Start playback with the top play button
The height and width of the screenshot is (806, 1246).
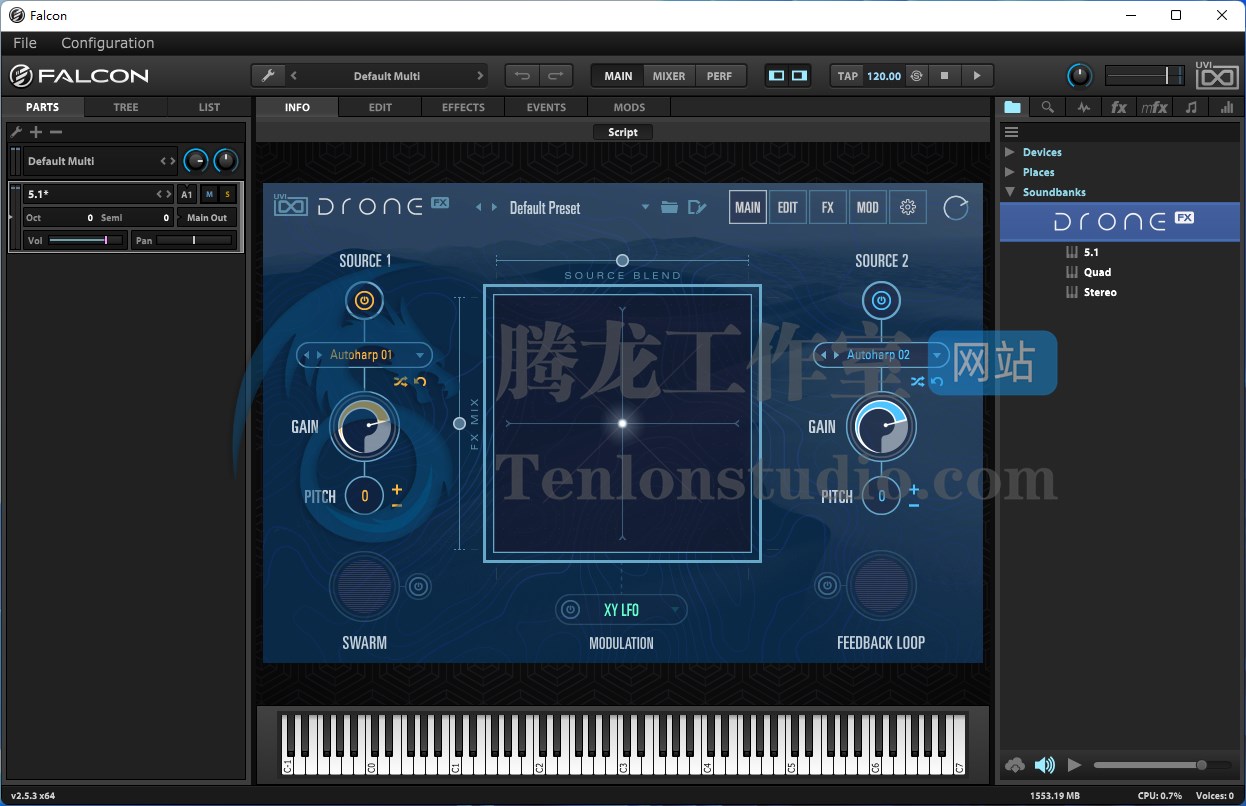click(977, 76)
